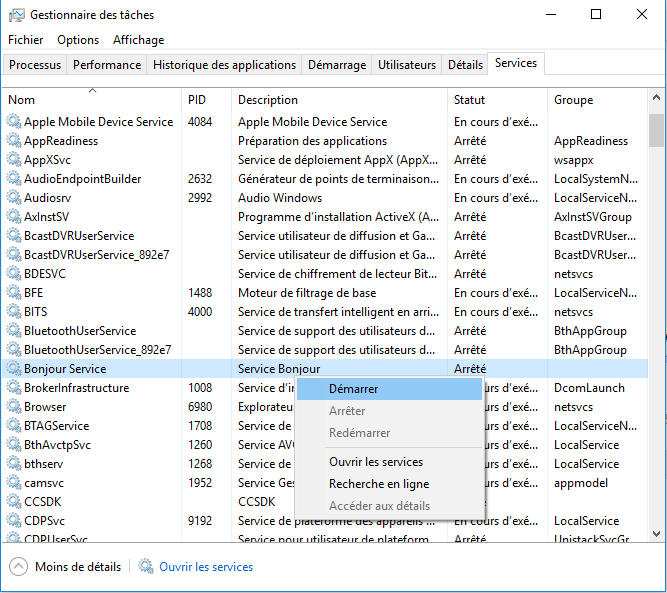Click the gear icon beside AppReadiness

pos(14,141)
